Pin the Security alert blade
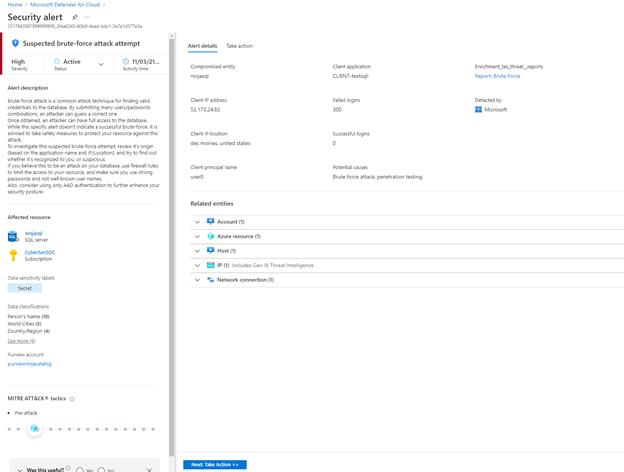 point(75,17)
